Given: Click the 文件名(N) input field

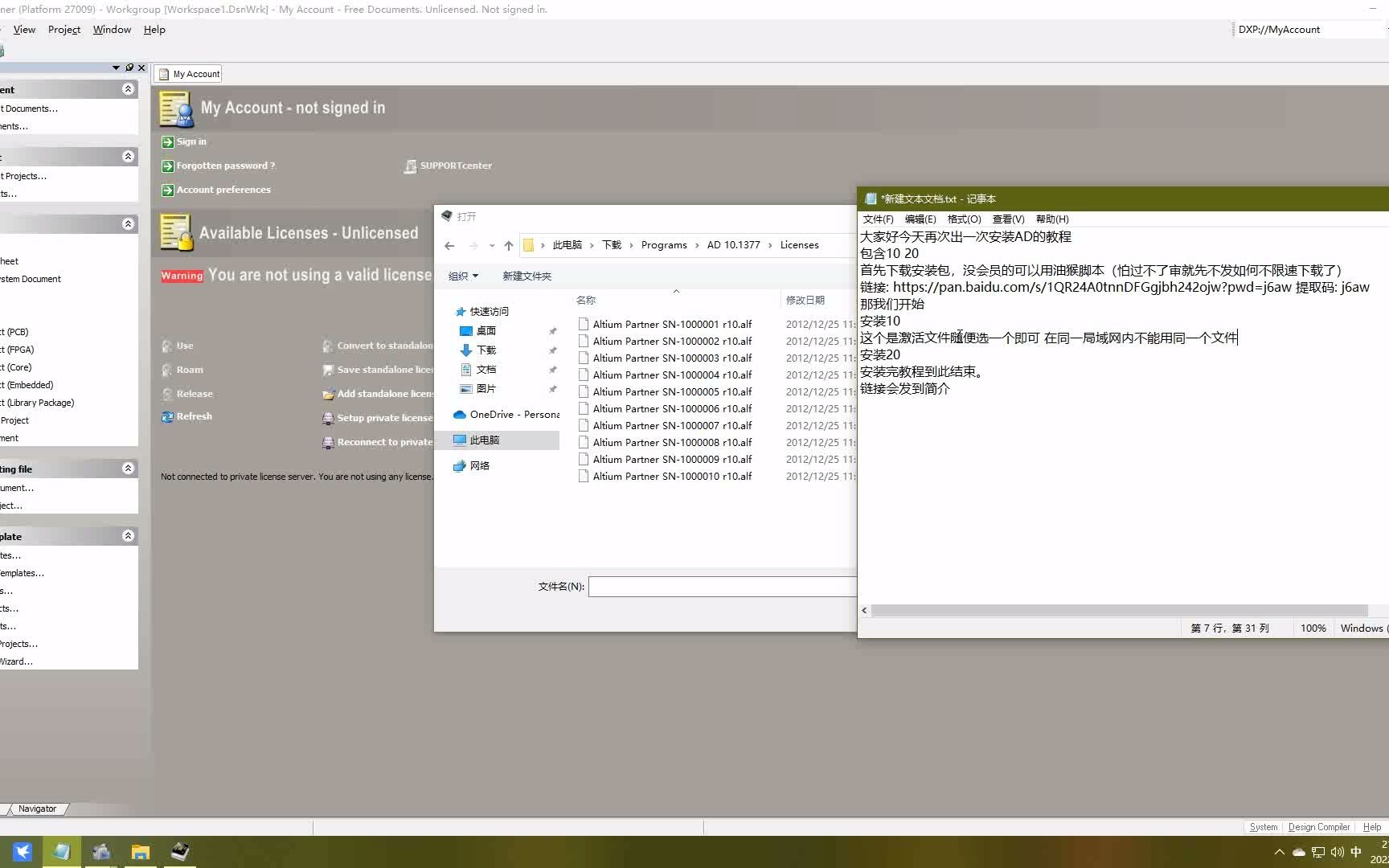Looking at the screenshot, I should (x=723, y=587).
